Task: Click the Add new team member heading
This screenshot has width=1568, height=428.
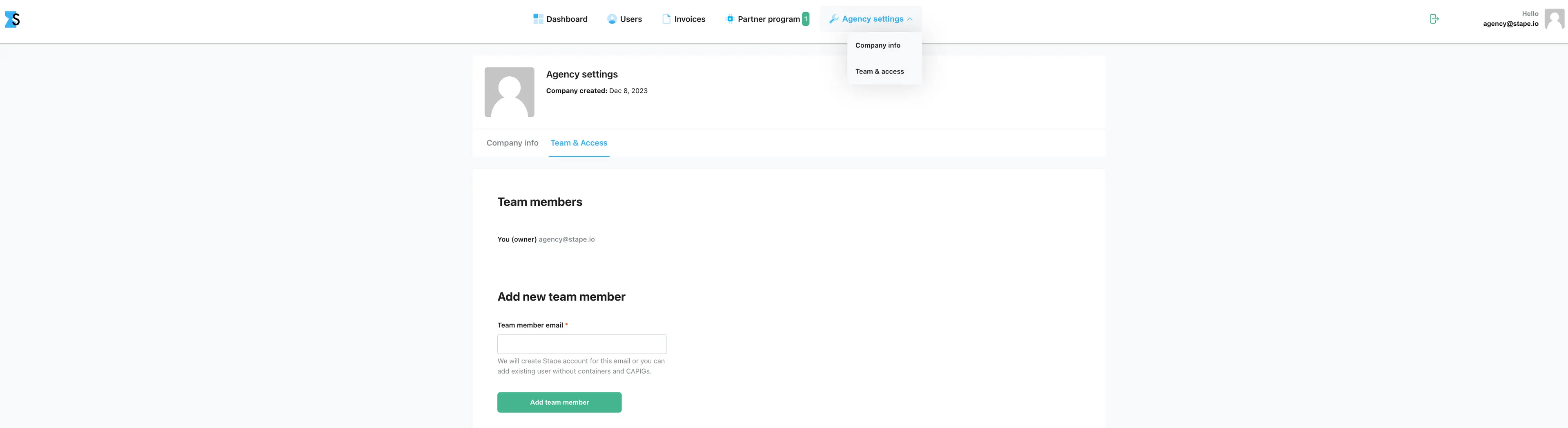Action: 561,297
